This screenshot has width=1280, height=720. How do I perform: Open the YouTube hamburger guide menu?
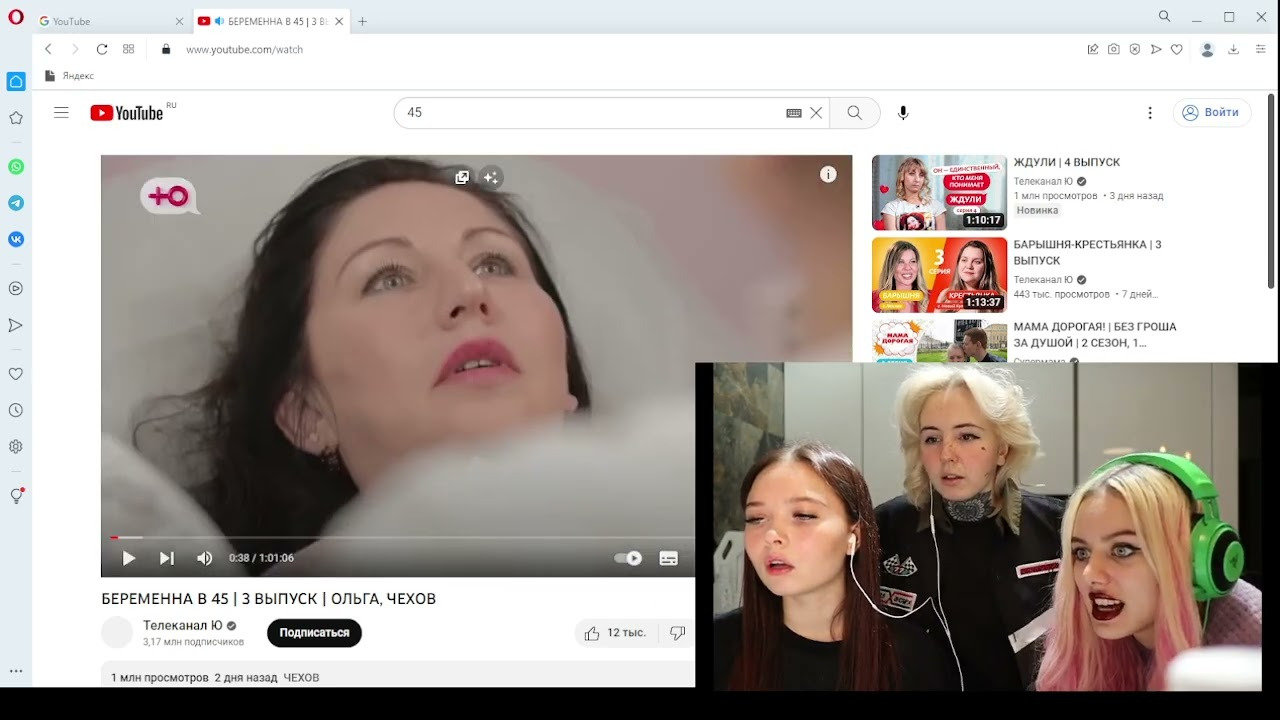pyautogui.click(x=61, y=113)
